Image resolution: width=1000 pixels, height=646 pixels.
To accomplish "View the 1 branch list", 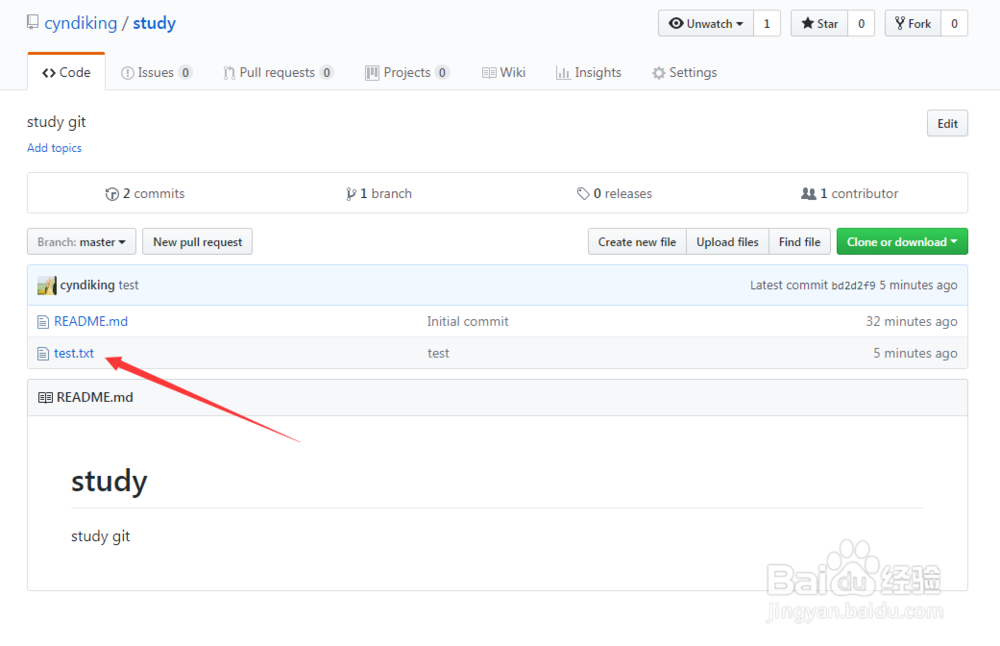I will 379,193.
